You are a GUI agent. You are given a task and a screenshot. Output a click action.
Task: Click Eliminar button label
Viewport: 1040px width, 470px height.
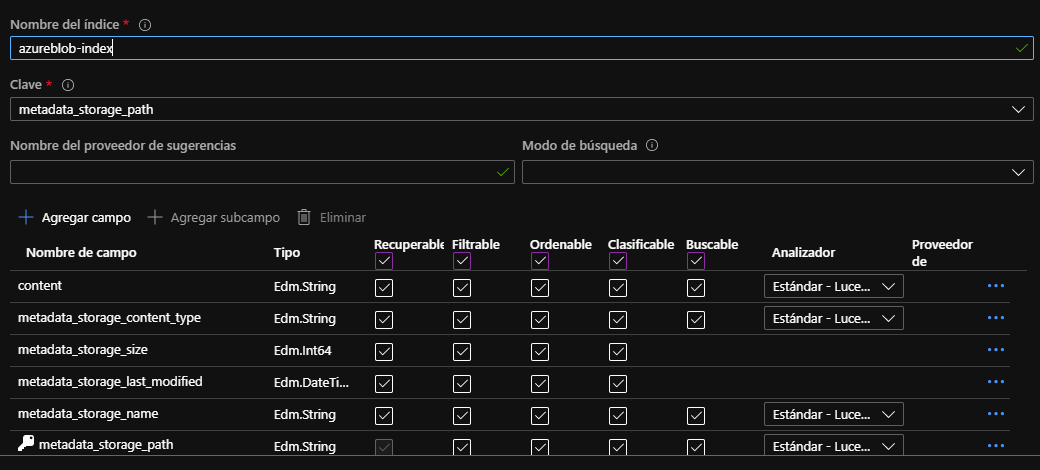coord(342,217)
